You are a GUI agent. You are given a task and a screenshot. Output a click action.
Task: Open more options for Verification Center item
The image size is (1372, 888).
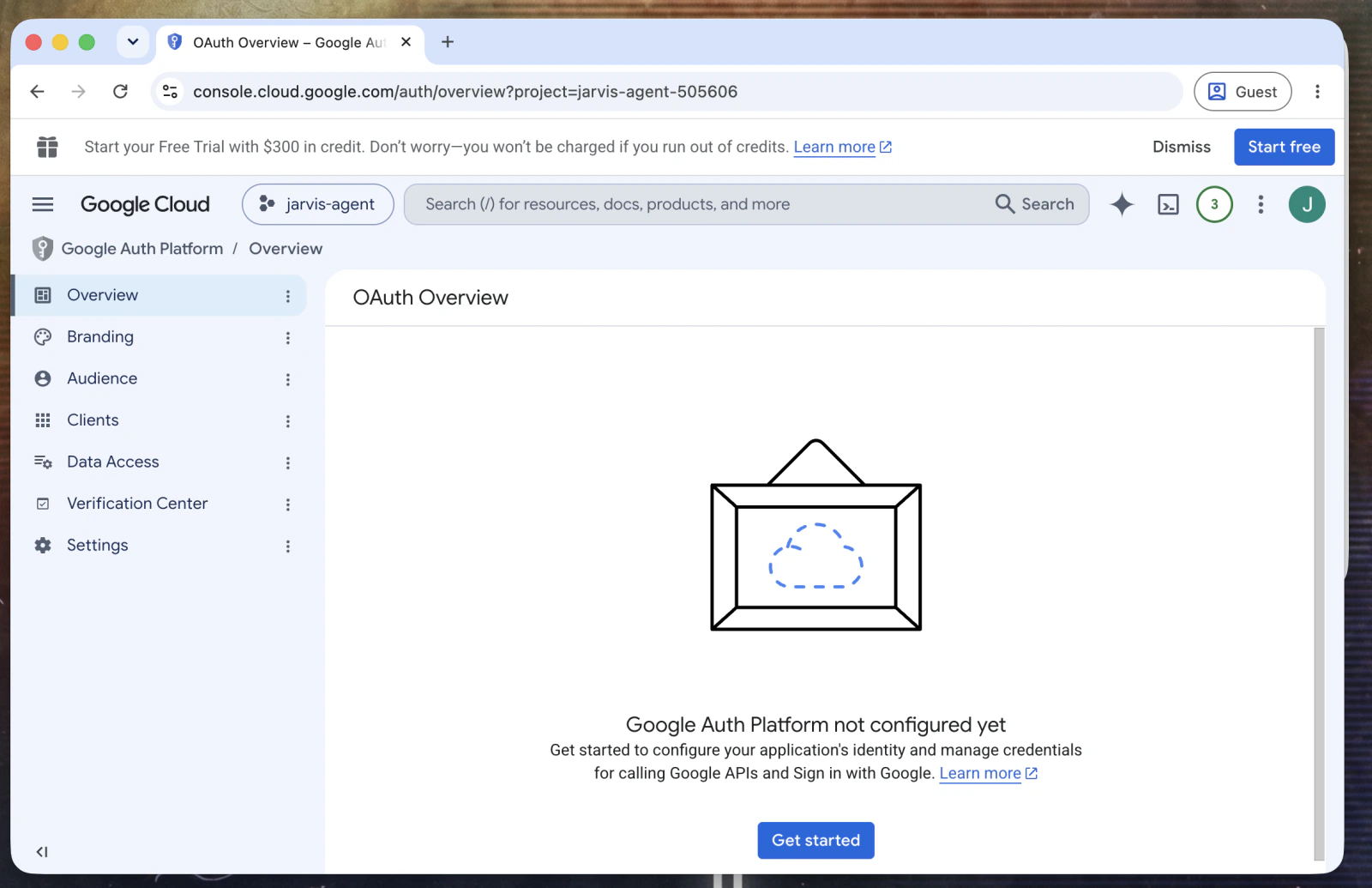288,504
